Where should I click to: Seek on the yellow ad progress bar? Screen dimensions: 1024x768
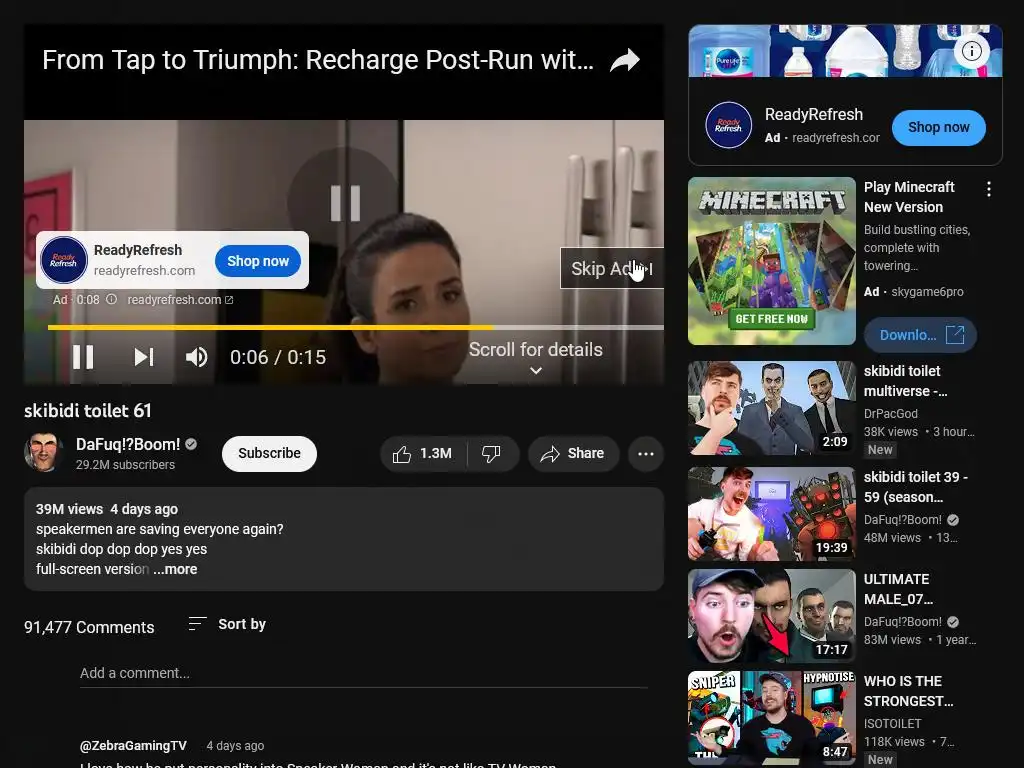[x=356, y=327]
